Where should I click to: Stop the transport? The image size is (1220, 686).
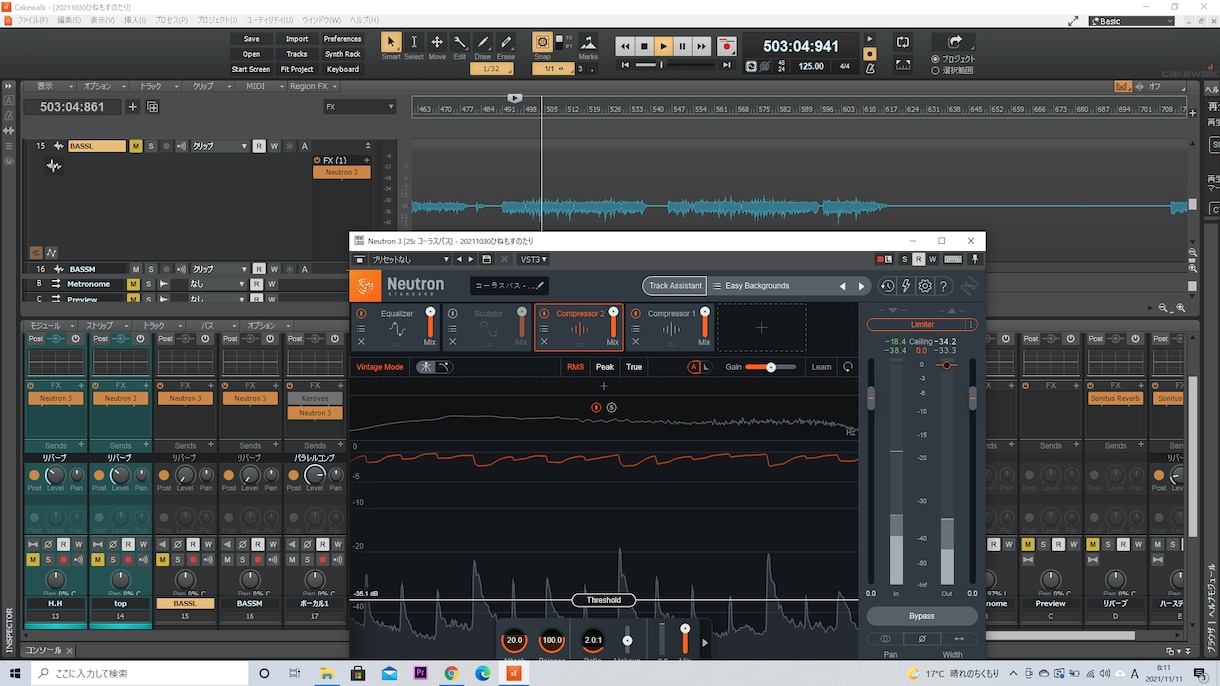645,46
